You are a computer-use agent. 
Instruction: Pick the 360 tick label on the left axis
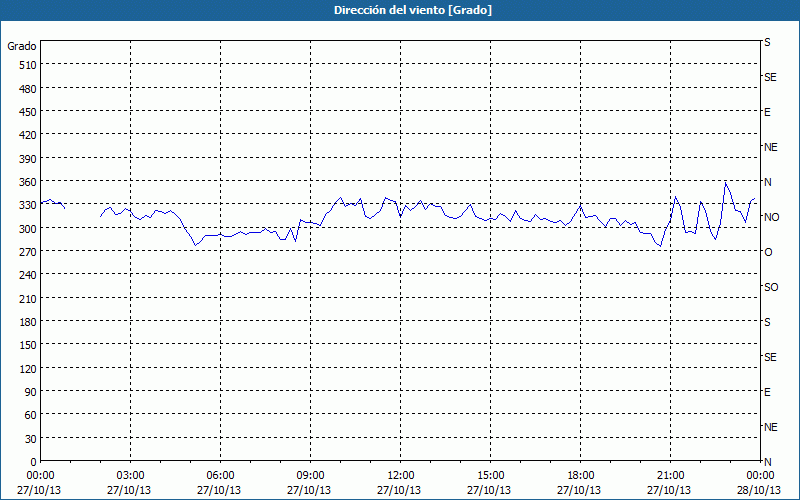(28, 182)
